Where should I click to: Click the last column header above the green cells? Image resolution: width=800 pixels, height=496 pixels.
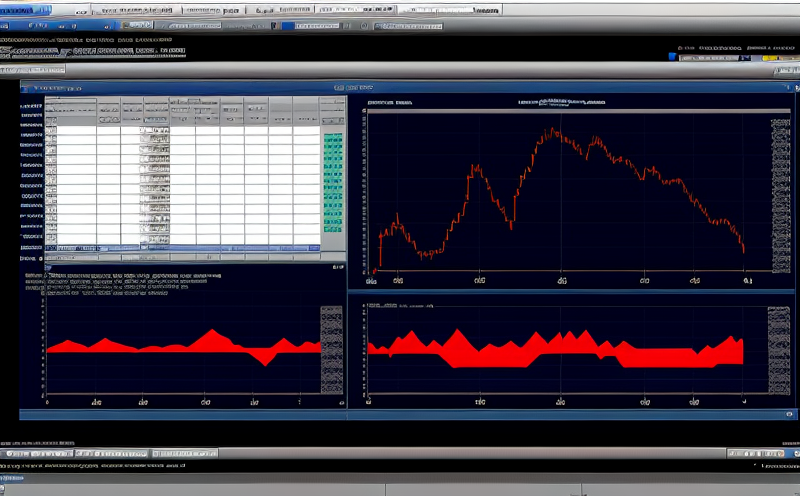[333, 106]
